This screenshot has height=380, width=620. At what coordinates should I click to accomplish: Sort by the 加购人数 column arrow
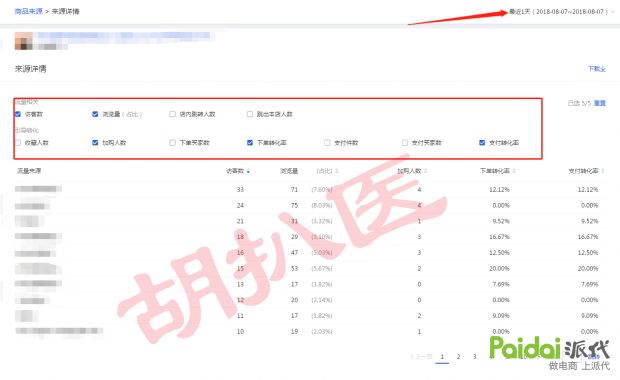pos(425,171)
